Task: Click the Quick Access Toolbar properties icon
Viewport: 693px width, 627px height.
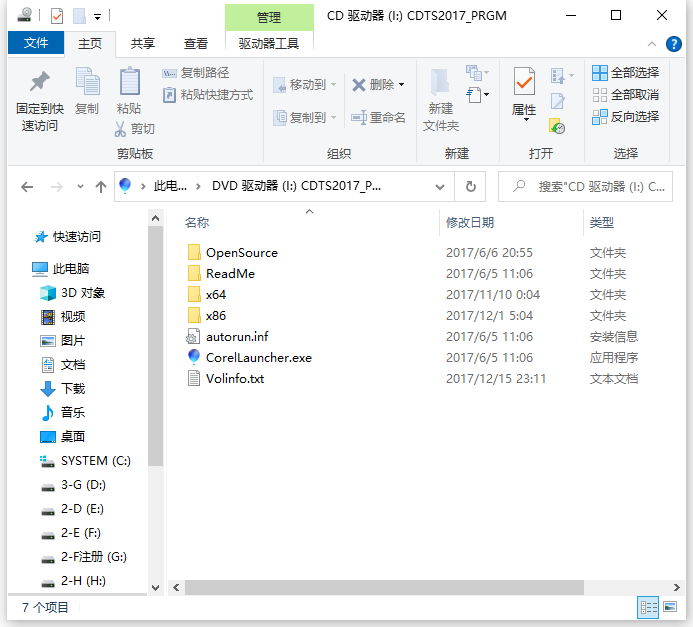Action: click(57, 16)
